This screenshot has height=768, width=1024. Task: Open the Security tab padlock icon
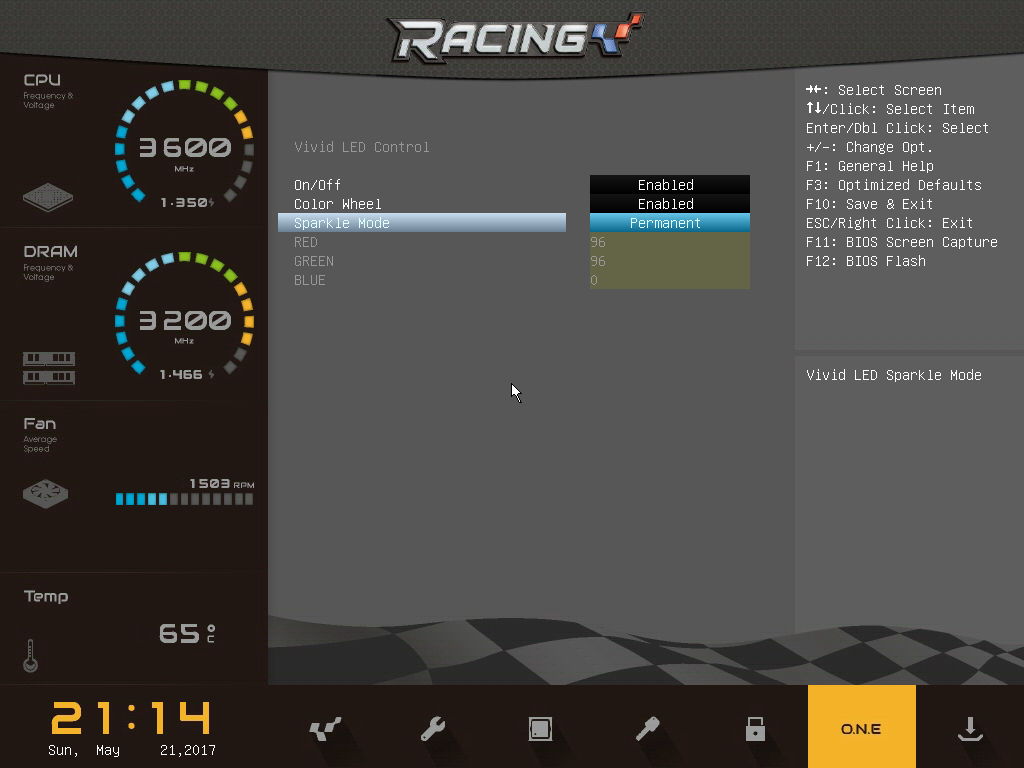tap(755, 729)
